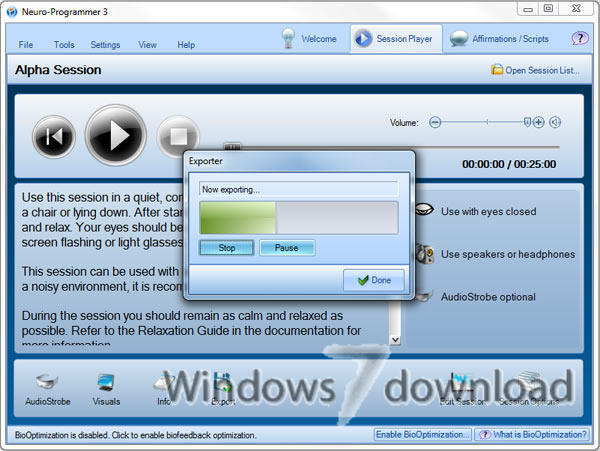Image resolution: width=600 pixels, height=451 pixels.
Task: Open the View menu
Action: click(x=147, y=45)
